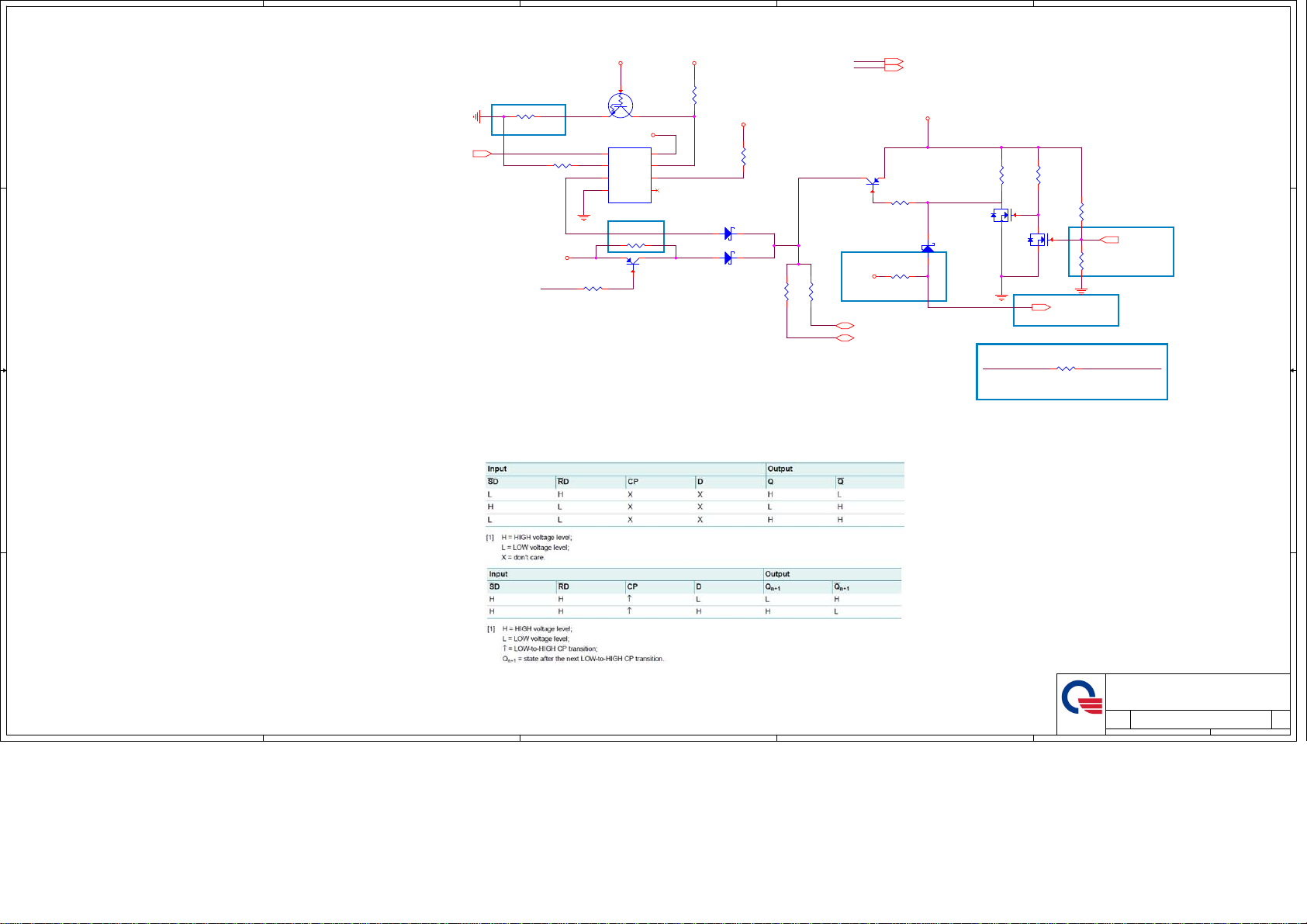Select the resistor beside the power terminal in box
Image resolution: width=1307 pixels, height=924 pixels.
[x=901, y=276]
